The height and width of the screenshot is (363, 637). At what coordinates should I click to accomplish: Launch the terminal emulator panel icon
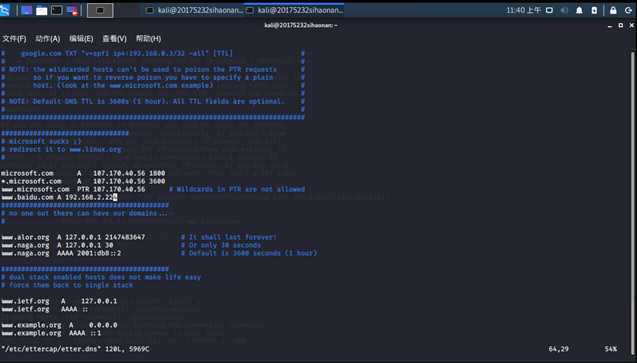(57, 10)
